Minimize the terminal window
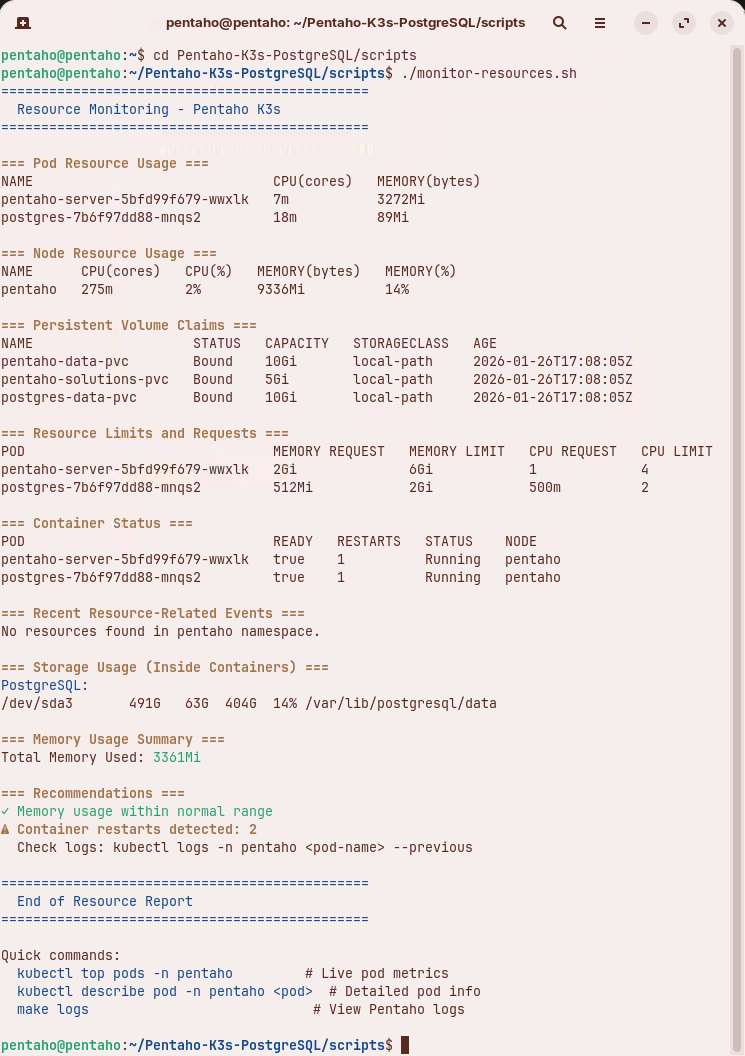Screen dimensions: 745x1056 point(646,22)
